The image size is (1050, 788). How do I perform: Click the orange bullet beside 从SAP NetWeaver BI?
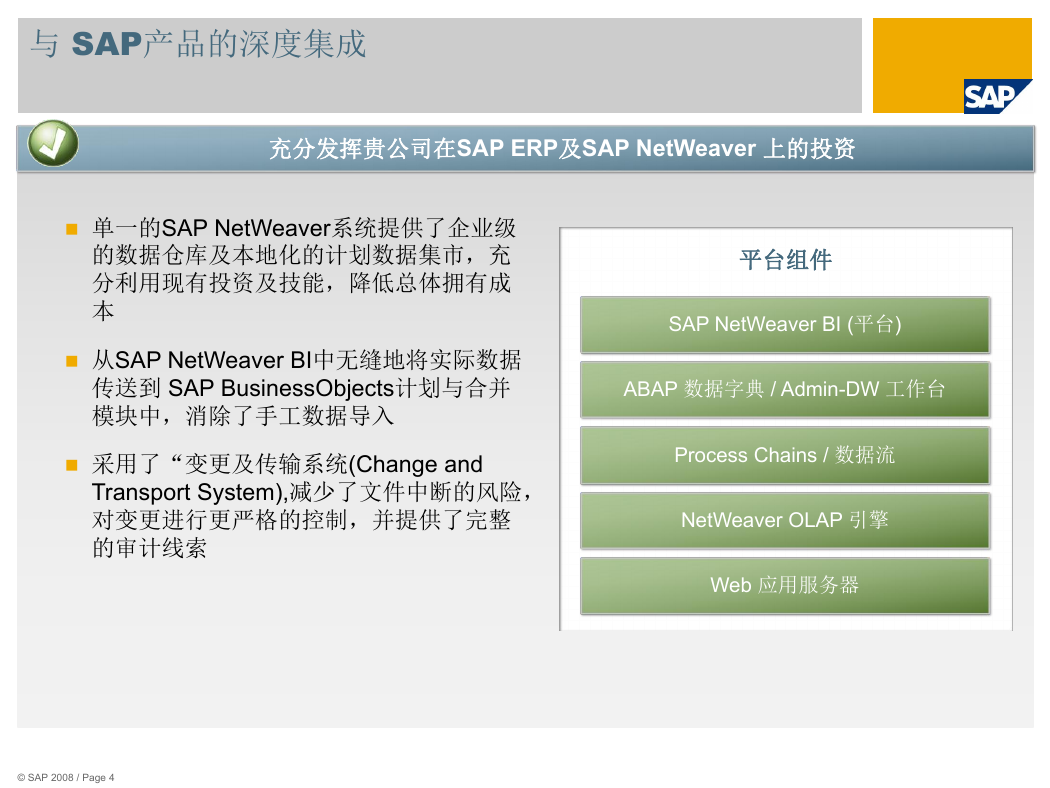click(72, 362)
